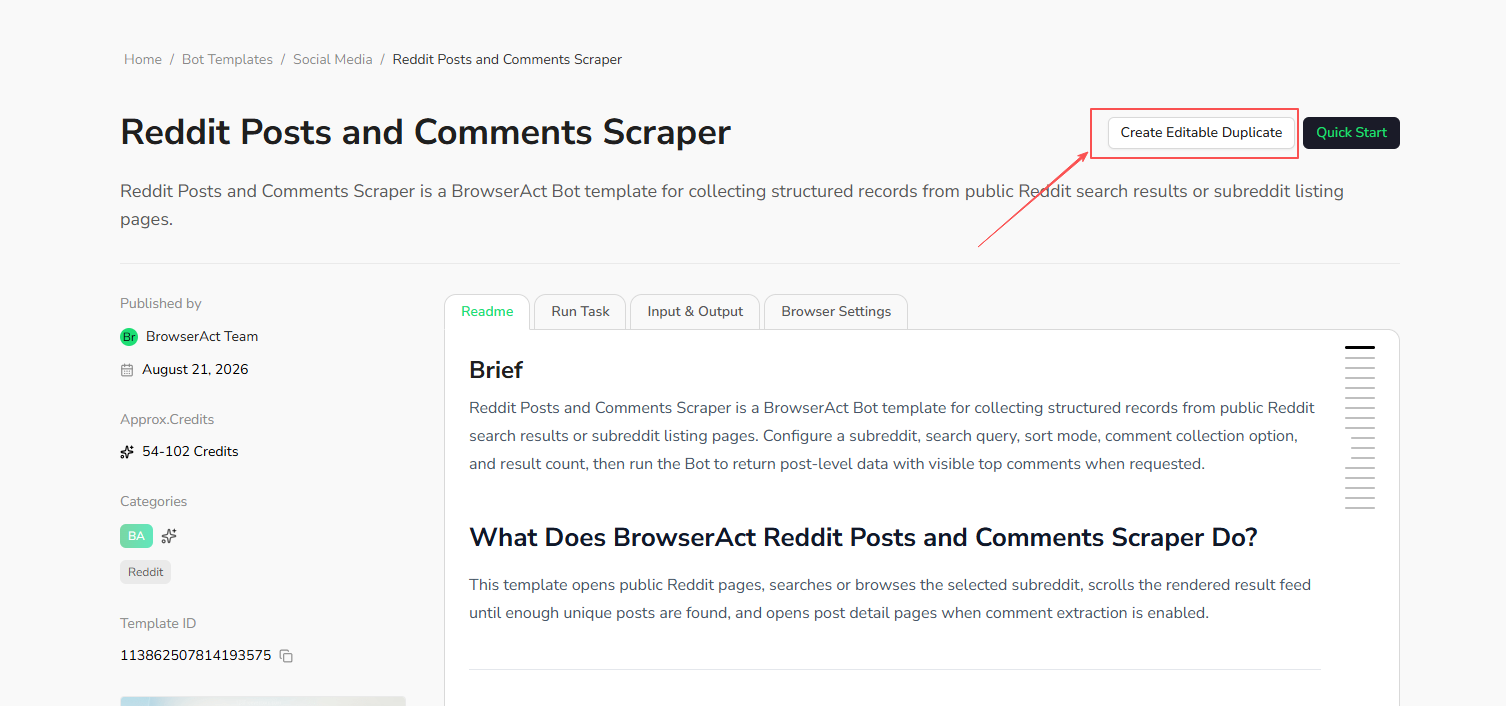Click the Brief heading in the Readme

(x=496, y=370)
